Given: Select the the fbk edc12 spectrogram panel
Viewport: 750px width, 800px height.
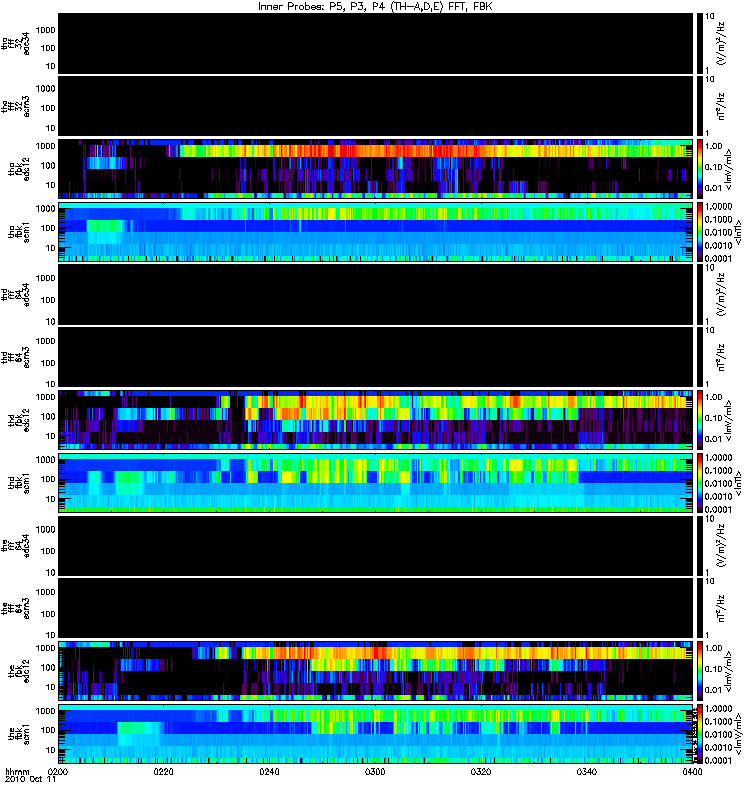Looking at the screenshot, I should point(375,671).
